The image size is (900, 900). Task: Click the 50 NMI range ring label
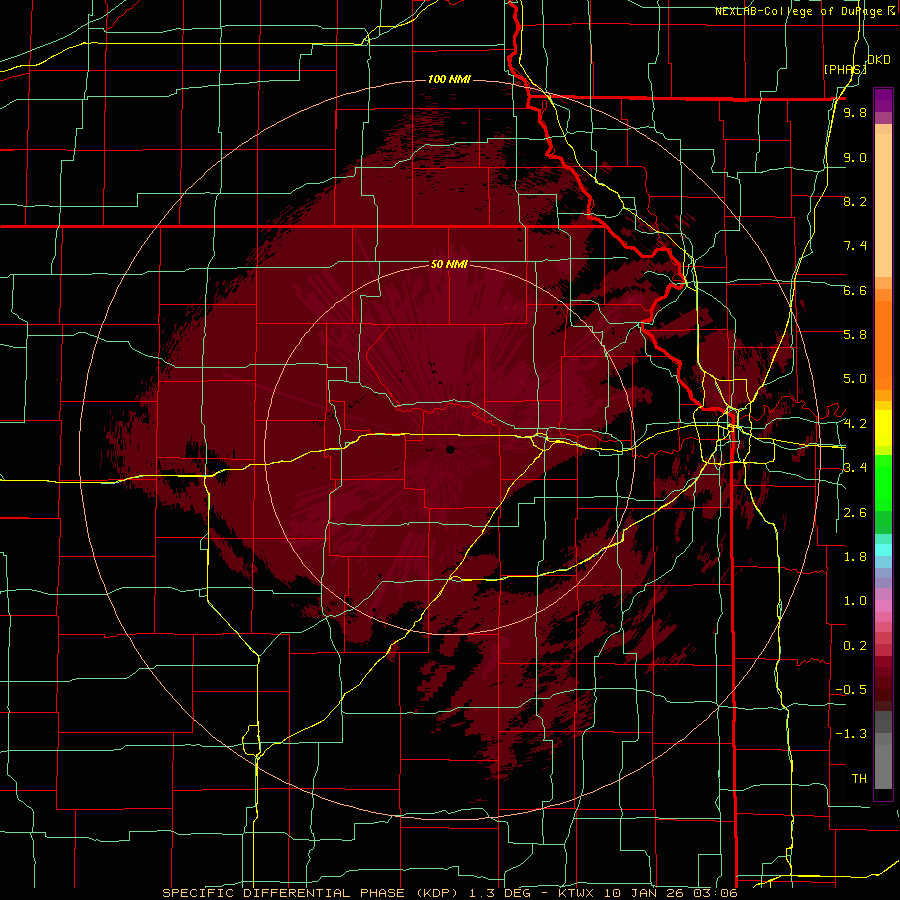coord(449,265)
